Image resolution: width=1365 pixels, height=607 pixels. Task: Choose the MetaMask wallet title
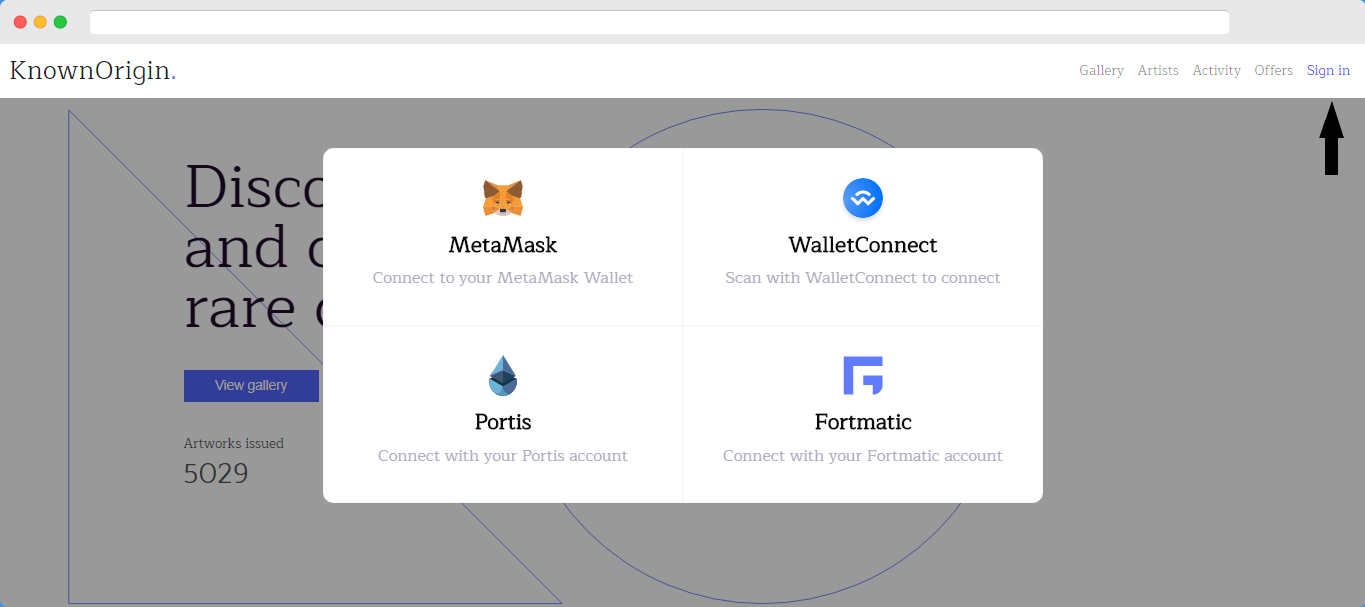pyautogui.click(x=503, y=245)
